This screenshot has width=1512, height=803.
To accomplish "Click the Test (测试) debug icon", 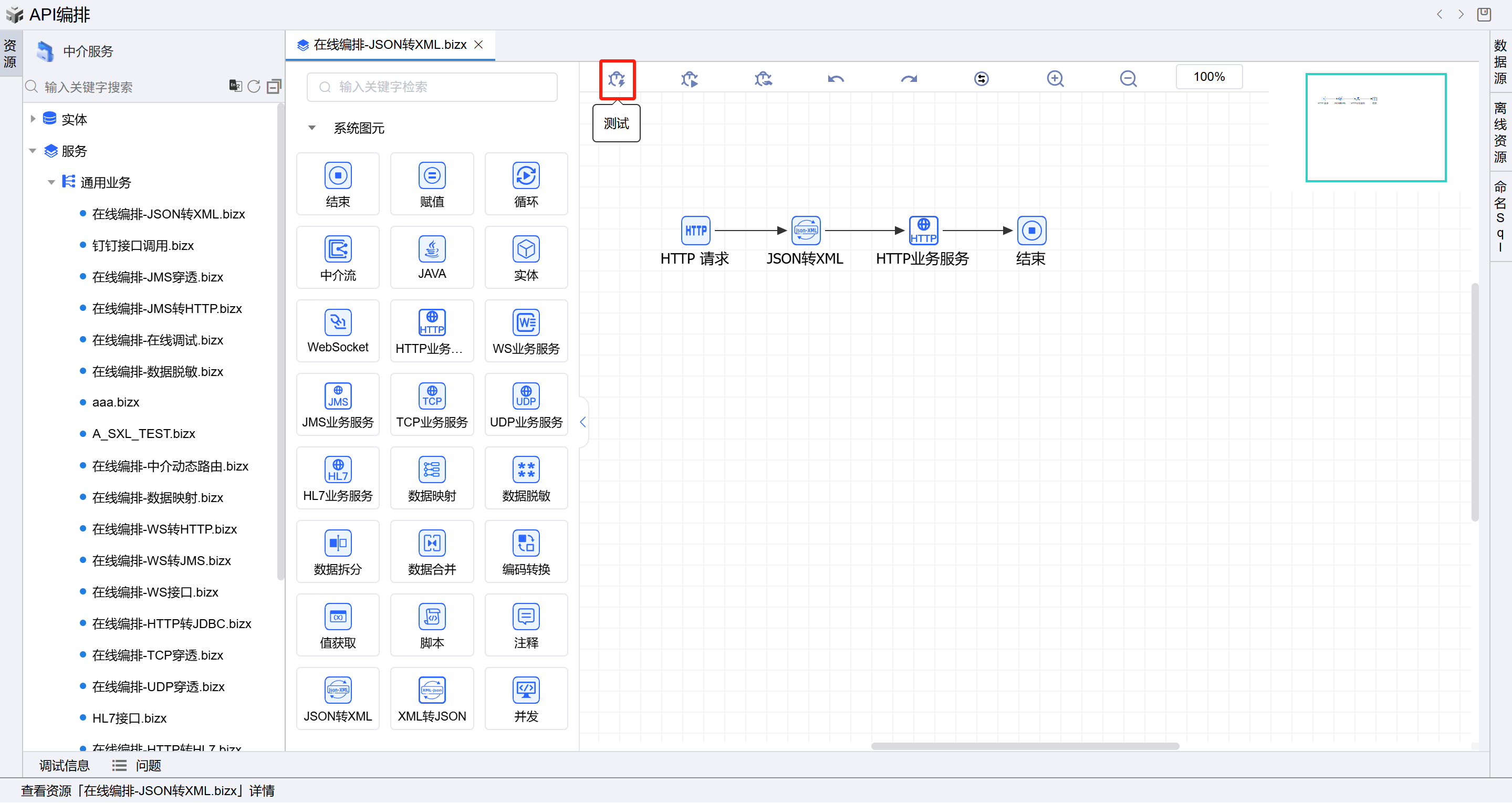I will coord(617,79).
